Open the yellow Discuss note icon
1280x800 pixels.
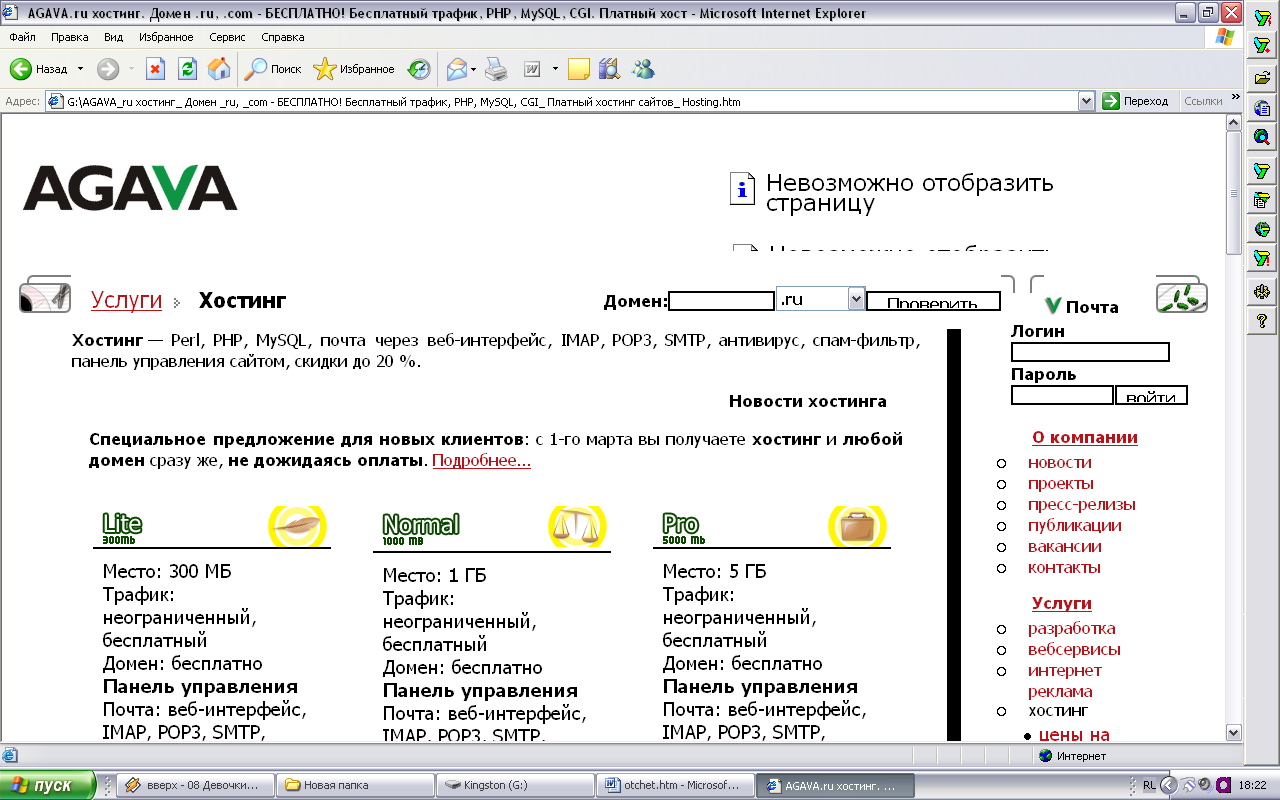pyautogui.click(x=578, y=69)
